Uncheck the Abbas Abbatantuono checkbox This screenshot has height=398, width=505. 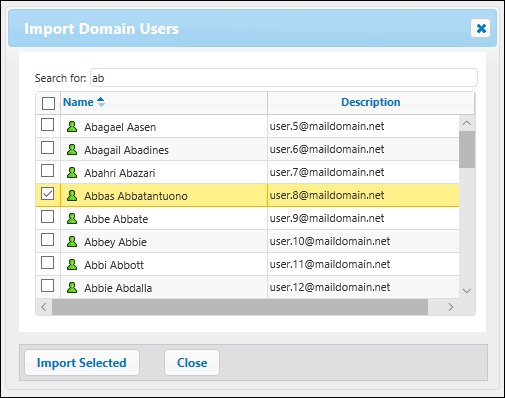coord(47,194)
